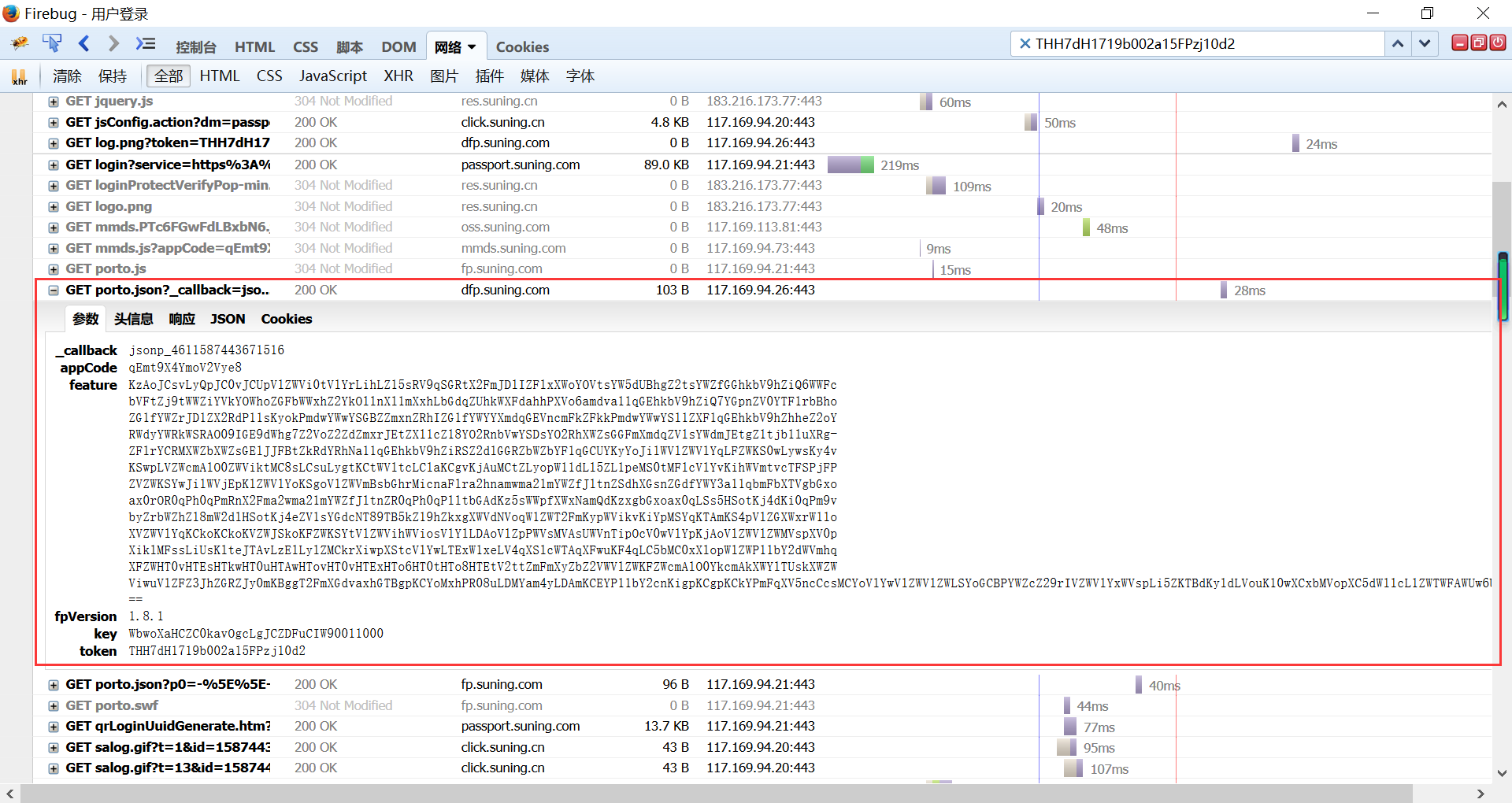This screenshot has height=803, width=1512.
Task: Switch to the 头信息 tab
Action: [x=133, y=319]
